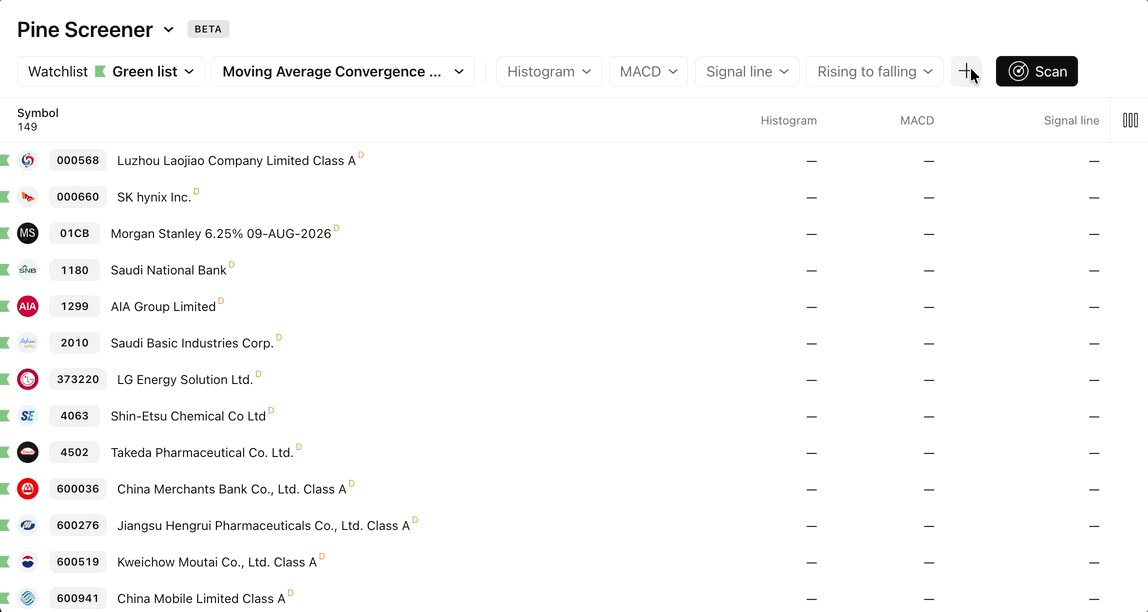This screenshot has height=612, width=1148.
Task: Click green flag on 000568 row
Action: click(x=4, y=160)
